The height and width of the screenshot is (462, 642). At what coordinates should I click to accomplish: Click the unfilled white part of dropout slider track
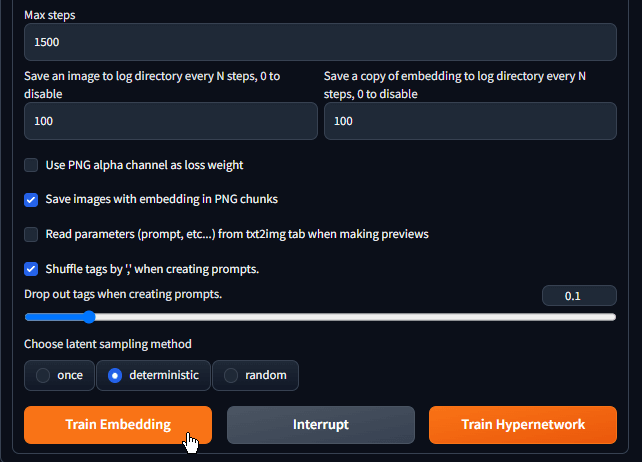355,317
